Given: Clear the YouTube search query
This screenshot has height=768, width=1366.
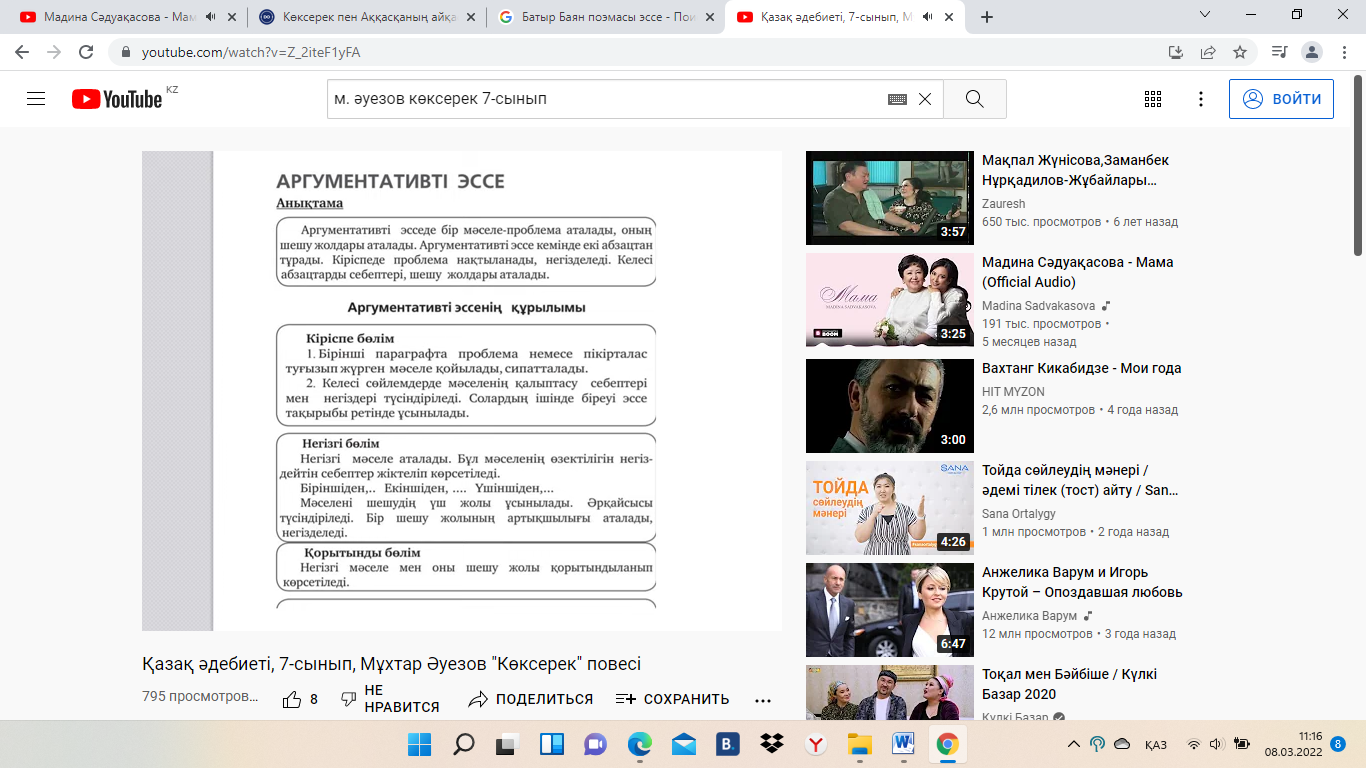Looking at the screenshot, I should (925, 99).
